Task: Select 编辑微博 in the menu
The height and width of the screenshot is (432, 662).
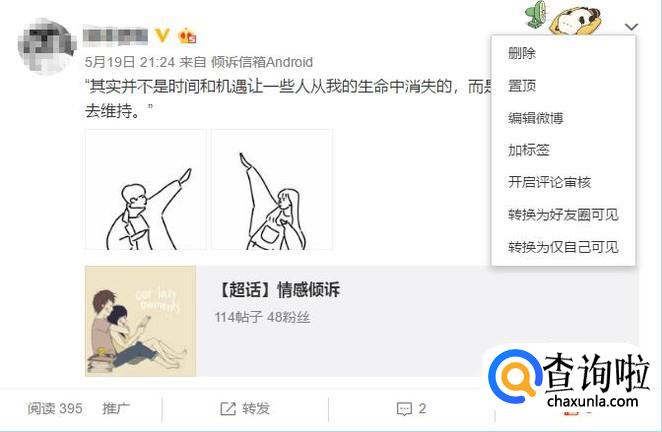Action: [x=536, y=118]
